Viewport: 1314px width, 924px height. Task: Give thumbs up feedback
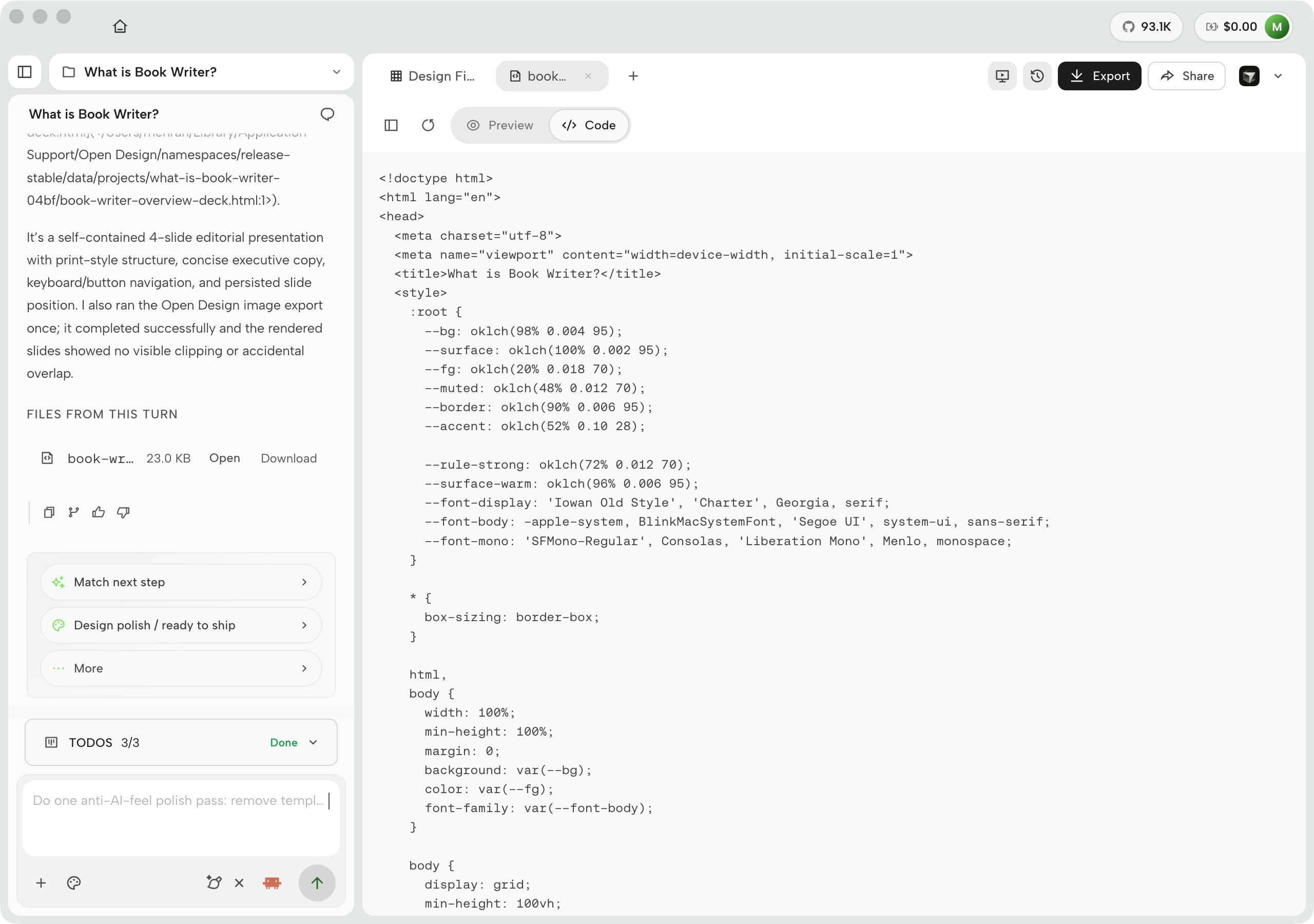99,512
